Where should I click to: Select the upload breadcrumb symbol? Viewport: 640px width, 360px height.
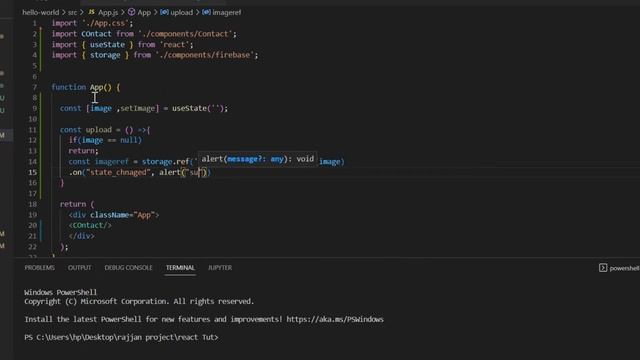[x=182, y=13]
